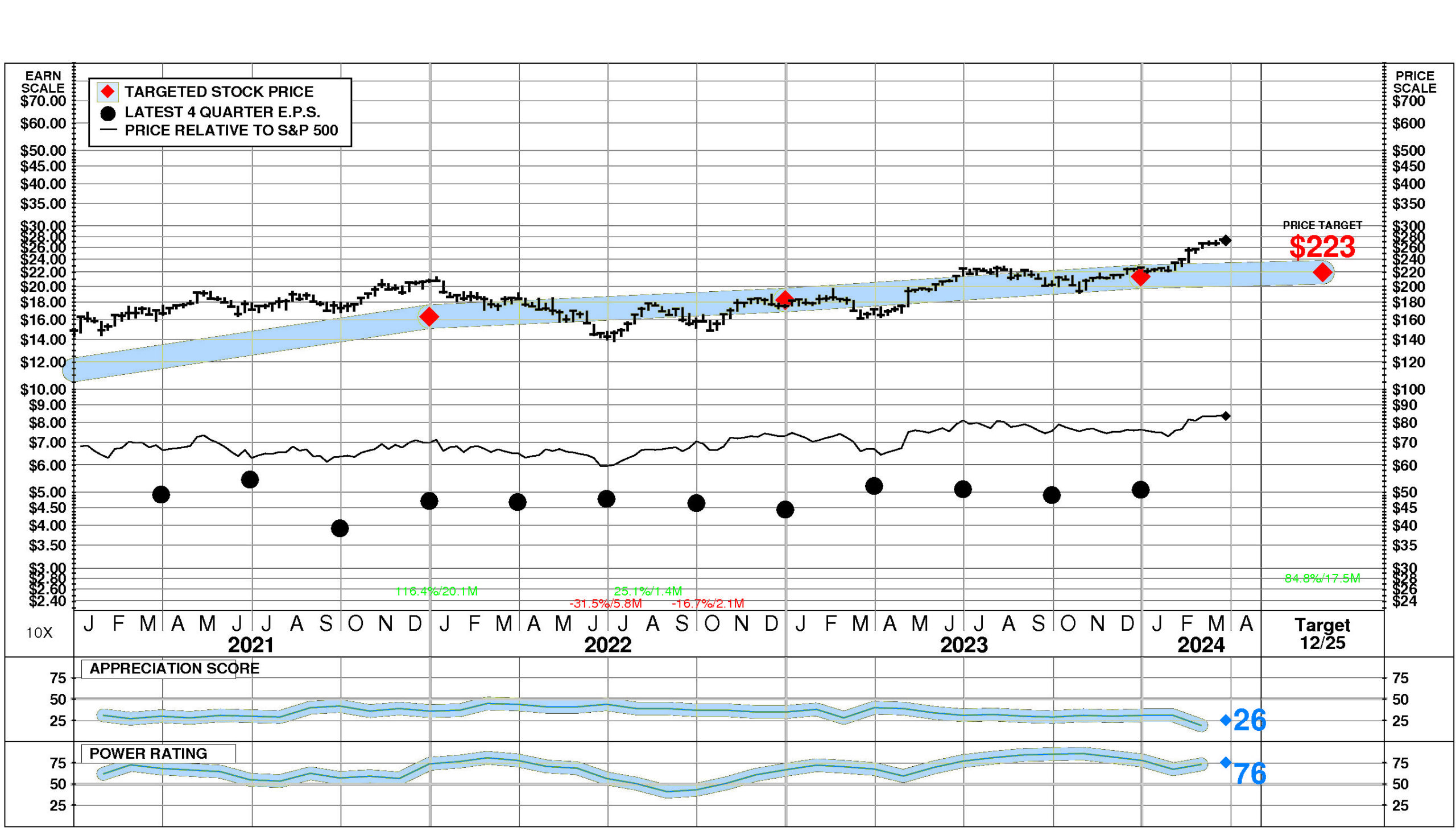Click the black diamond ending the price line

point(1226,240)
